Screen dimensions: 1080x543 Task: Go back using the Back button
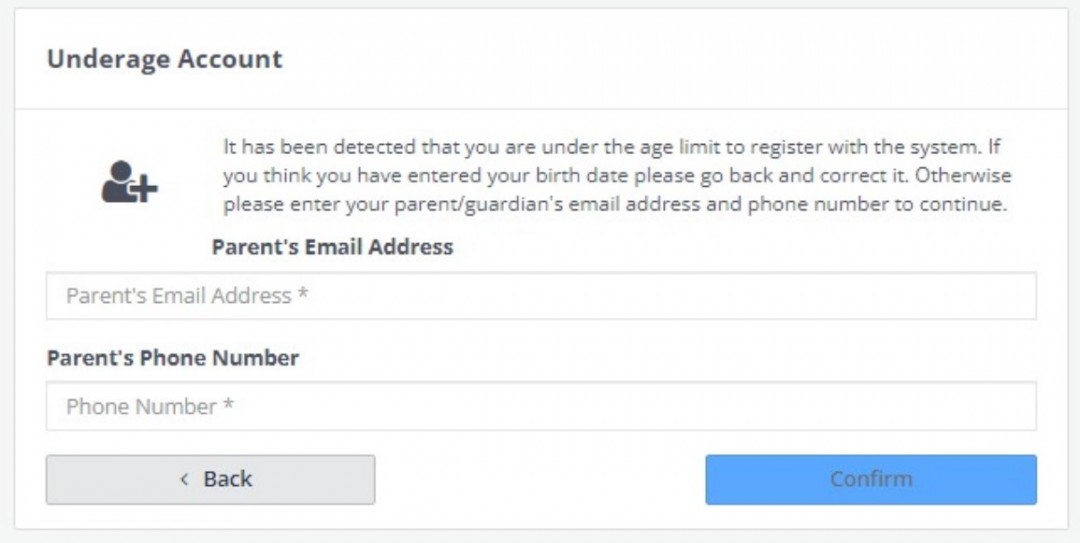pos(211,480)
